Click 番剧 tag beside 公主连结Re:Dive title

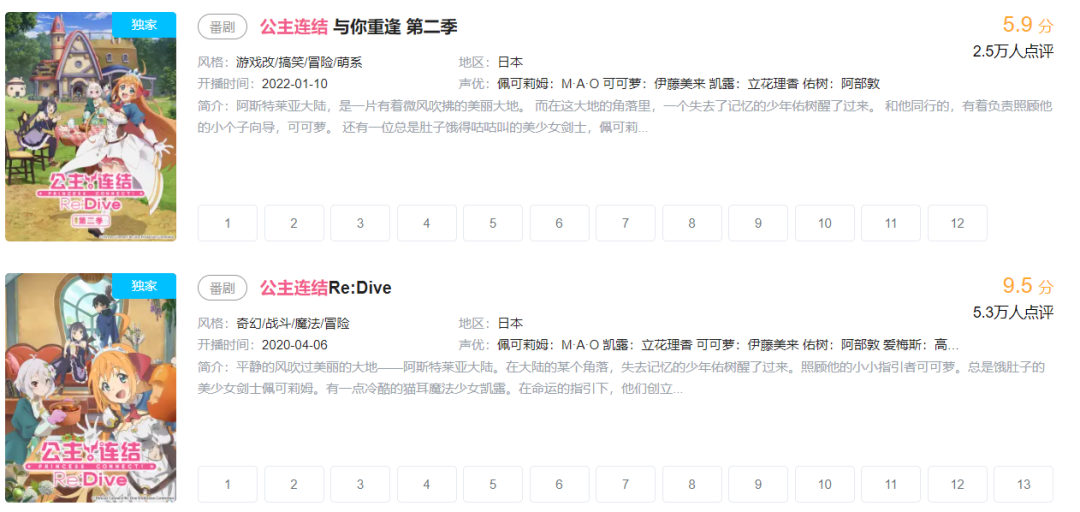[222, 287]
